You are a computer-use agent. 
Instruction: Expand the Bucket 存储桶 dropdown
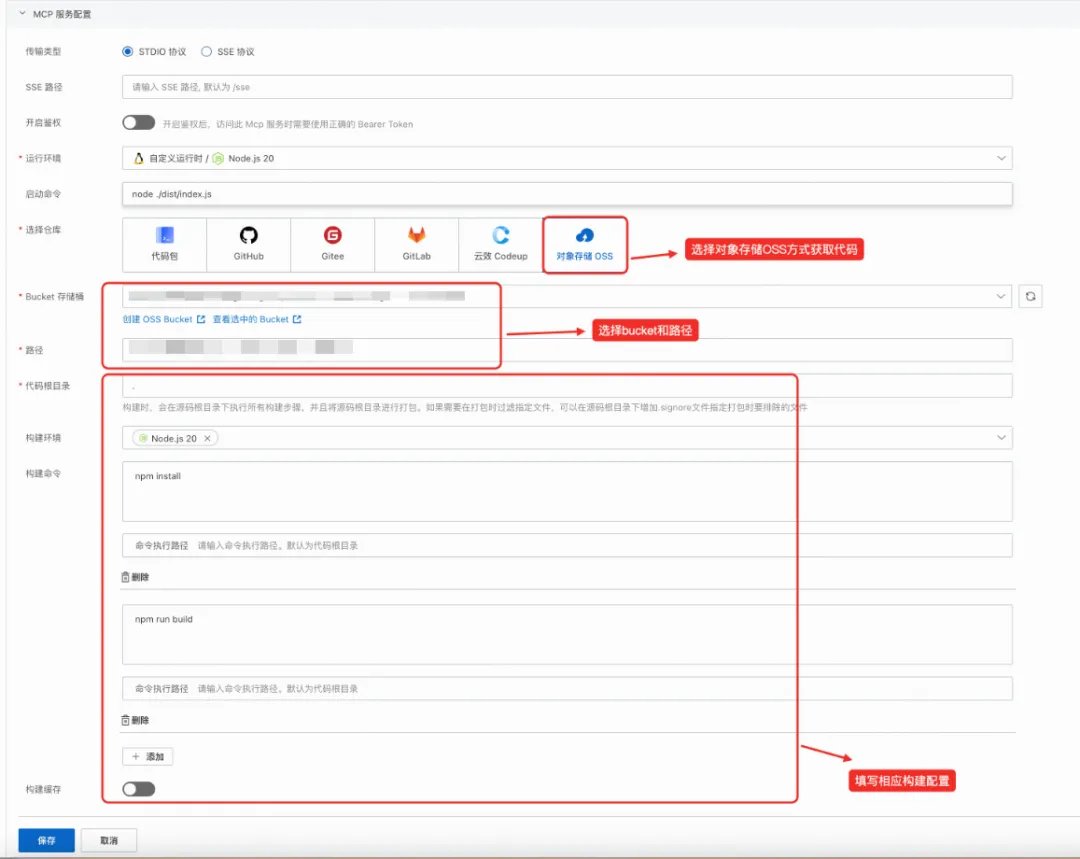[x=1001, y=297]
